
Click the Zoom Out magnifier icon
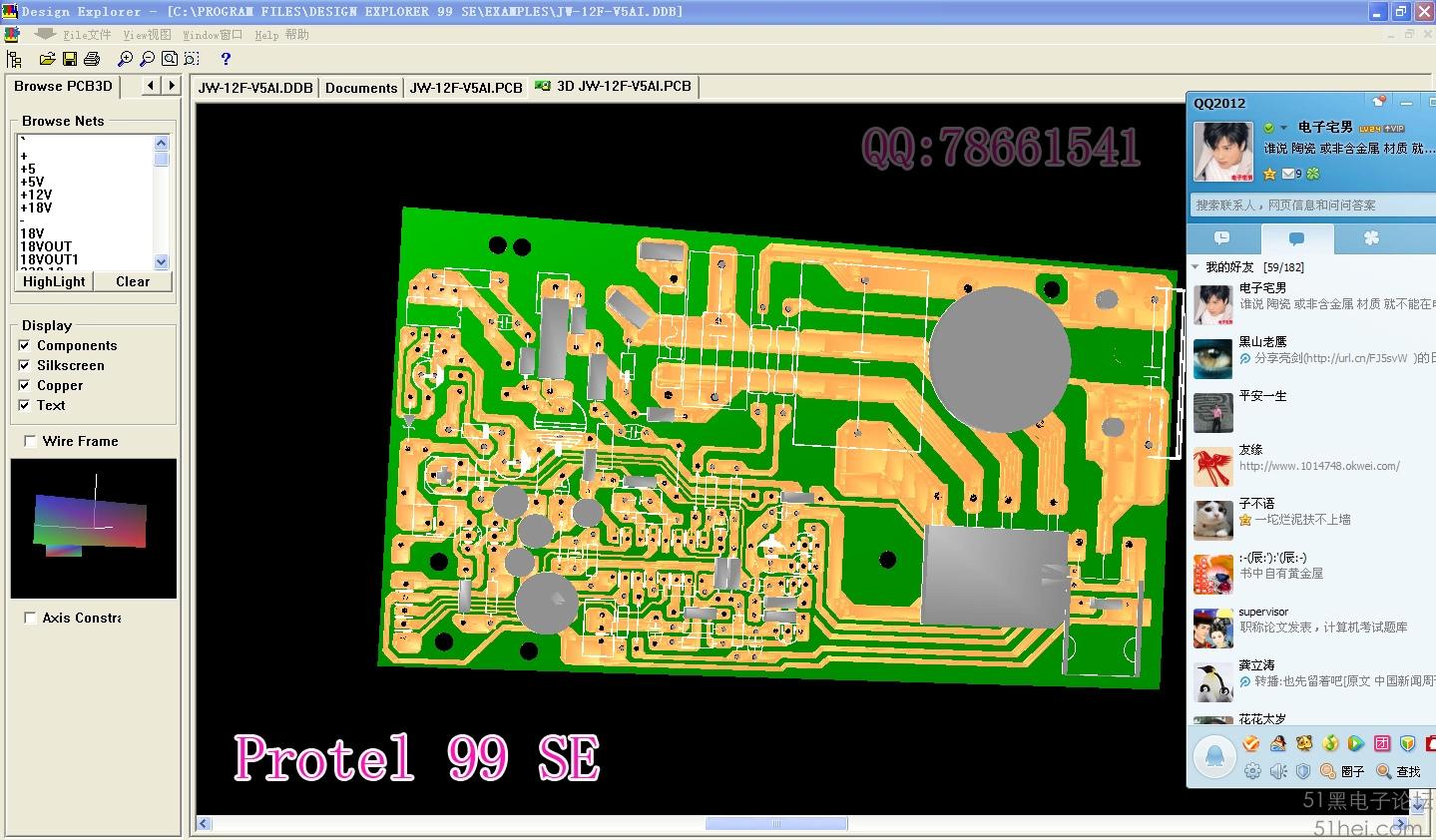[x=147, y=59]
